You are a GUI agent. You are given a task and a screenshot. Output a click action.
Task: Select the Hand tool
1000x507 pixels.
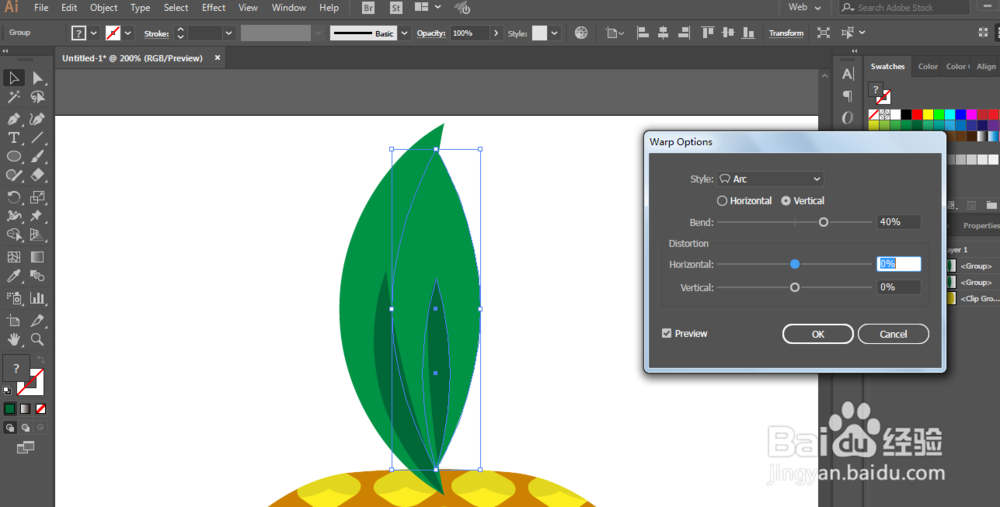coord(13,339)
